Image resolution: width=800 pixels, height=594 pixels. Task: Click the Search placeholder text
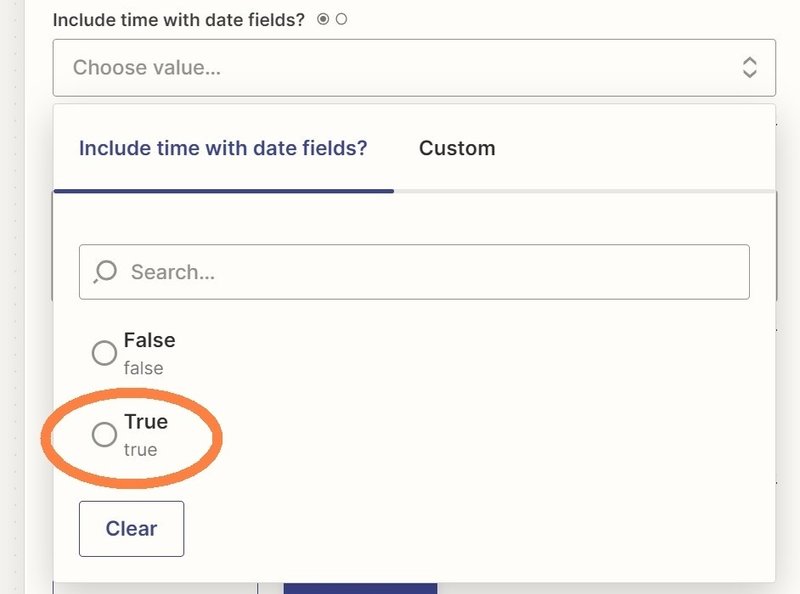pos(173,272)
